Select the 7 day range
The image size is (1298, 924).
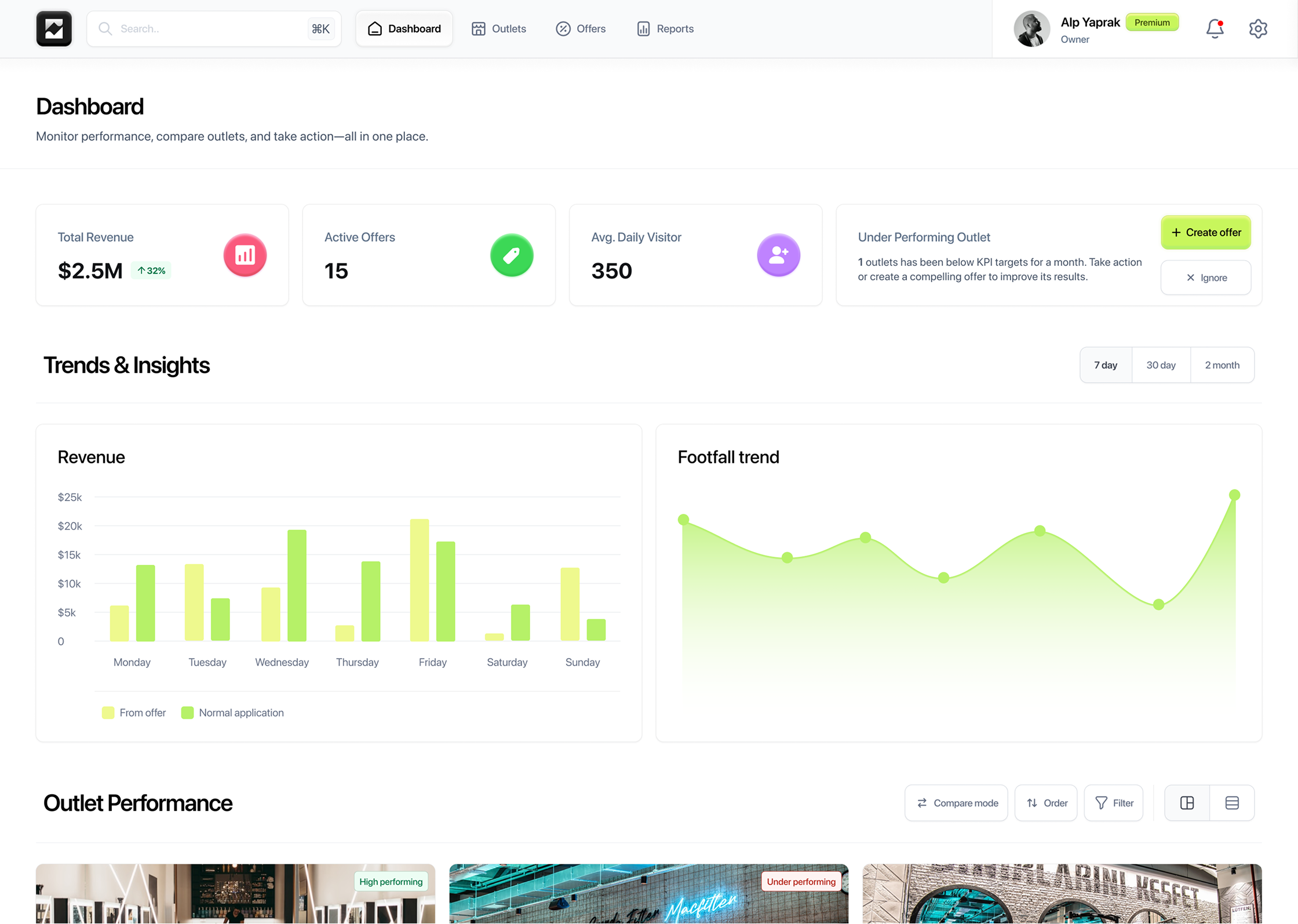[x=1105, y=365]
